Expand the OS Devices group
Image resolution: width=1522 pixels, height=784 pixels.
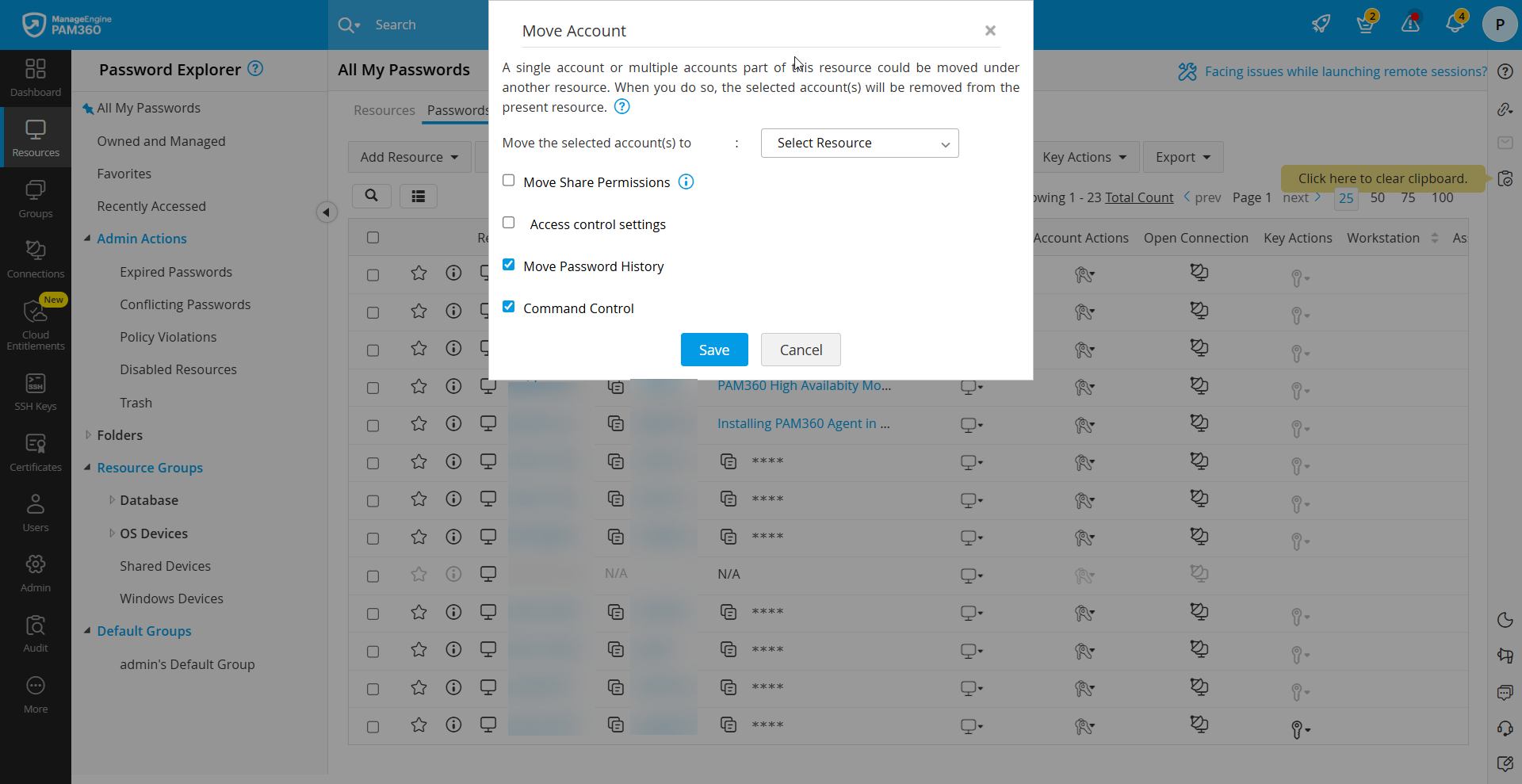(112, 533)
